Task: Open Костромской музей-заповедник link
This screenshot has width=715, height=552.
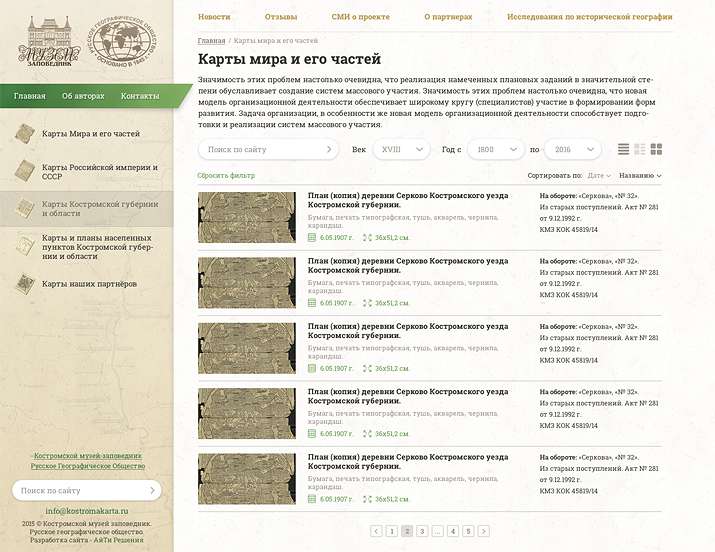Action: click(x=88, y=456)
